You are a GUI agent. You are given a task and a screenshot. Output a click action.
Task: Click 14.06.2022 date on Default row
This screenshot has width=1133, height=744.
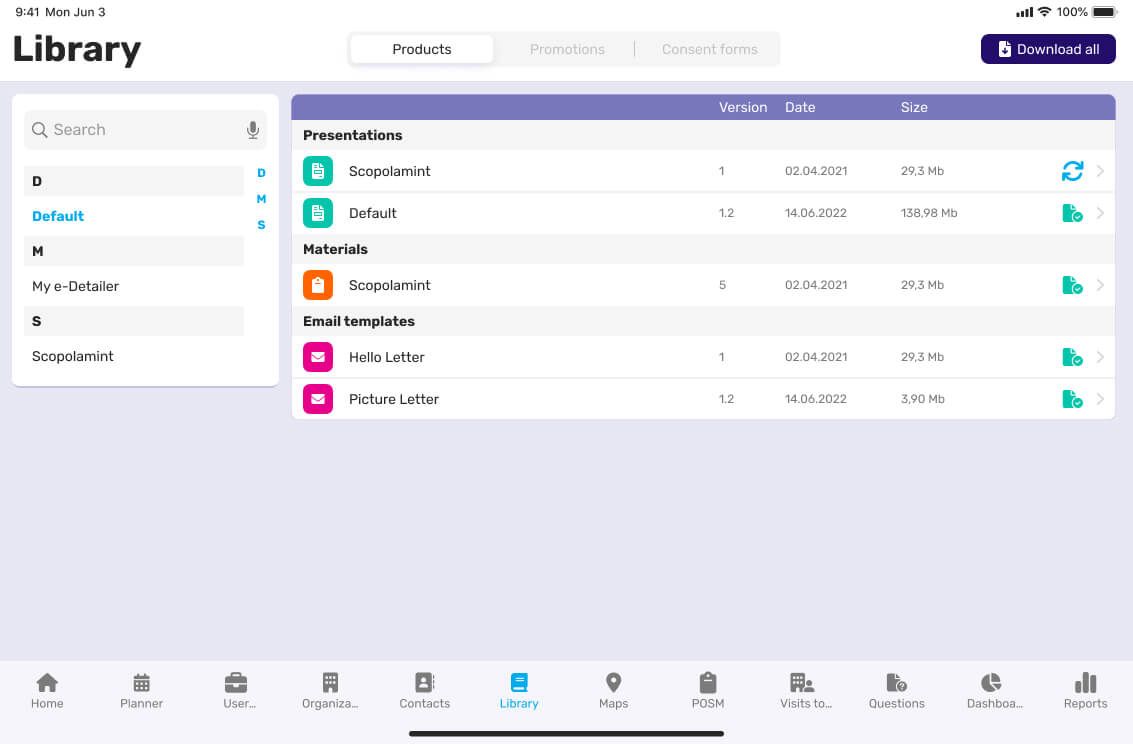pos(815,213)
